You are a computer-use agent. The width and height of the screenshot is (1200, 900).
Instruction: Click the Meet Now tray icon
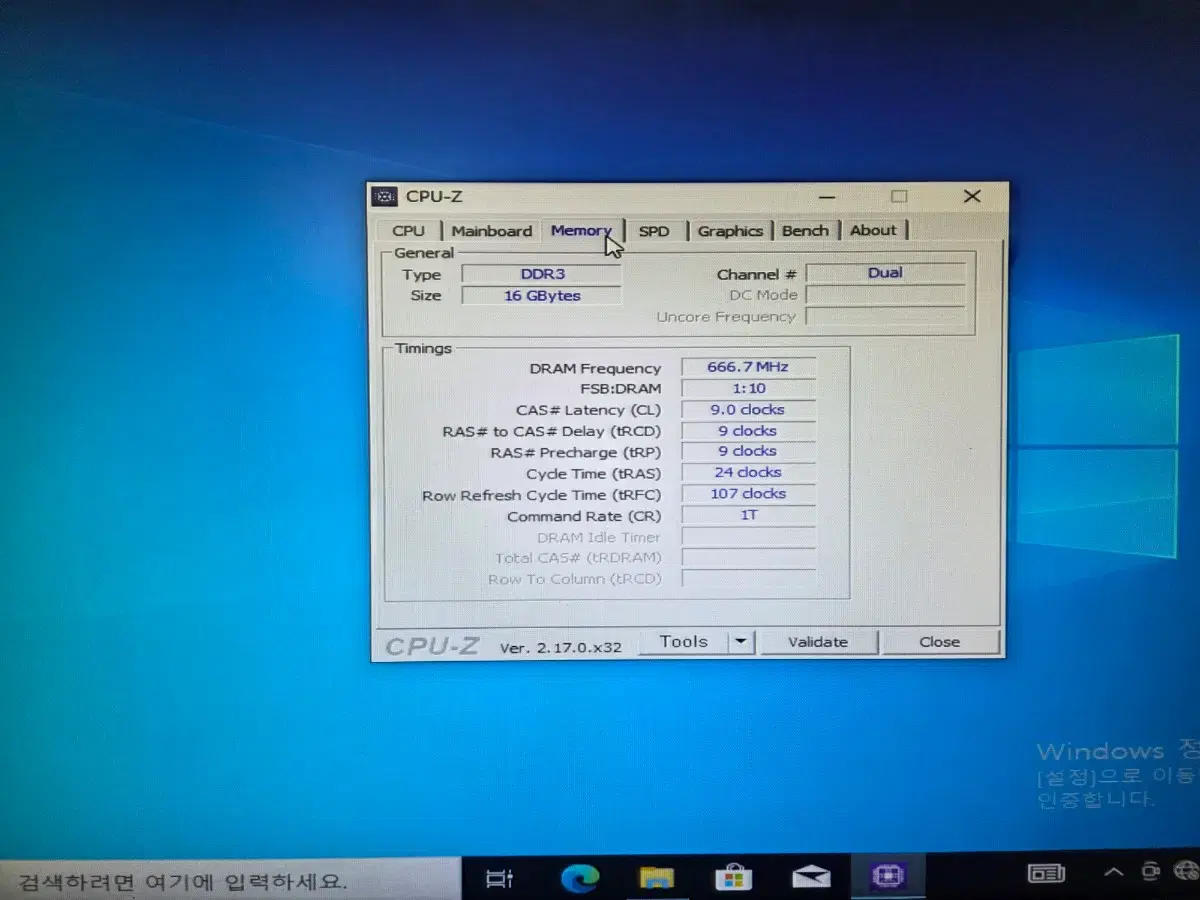click(x=1152, y=872)
